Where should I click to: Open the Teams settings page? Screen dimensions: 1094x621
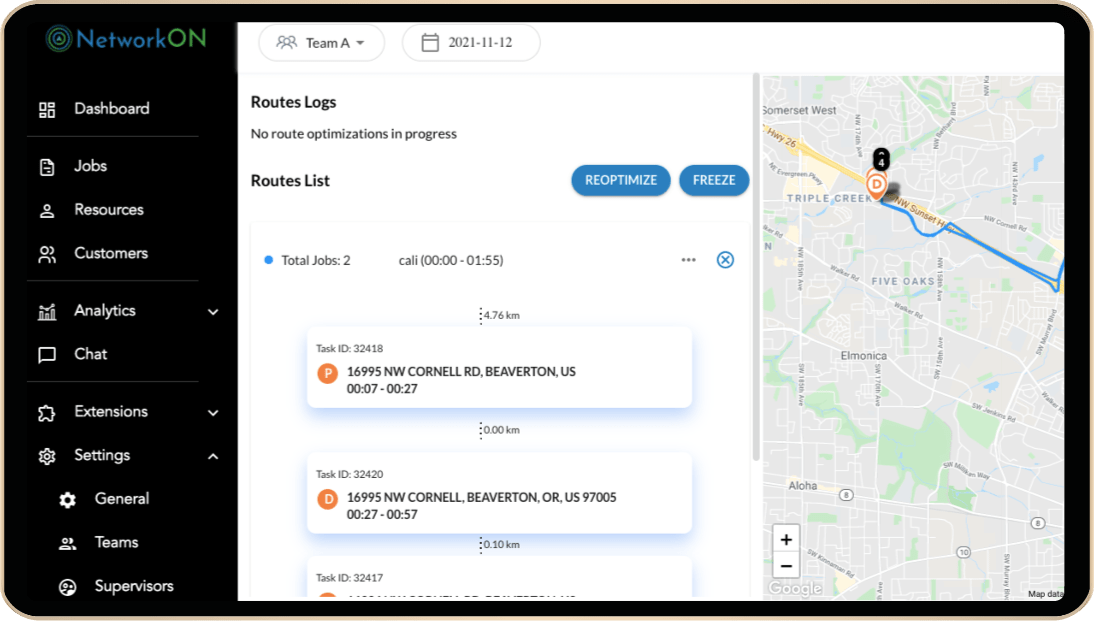click(x=116, y=543)
